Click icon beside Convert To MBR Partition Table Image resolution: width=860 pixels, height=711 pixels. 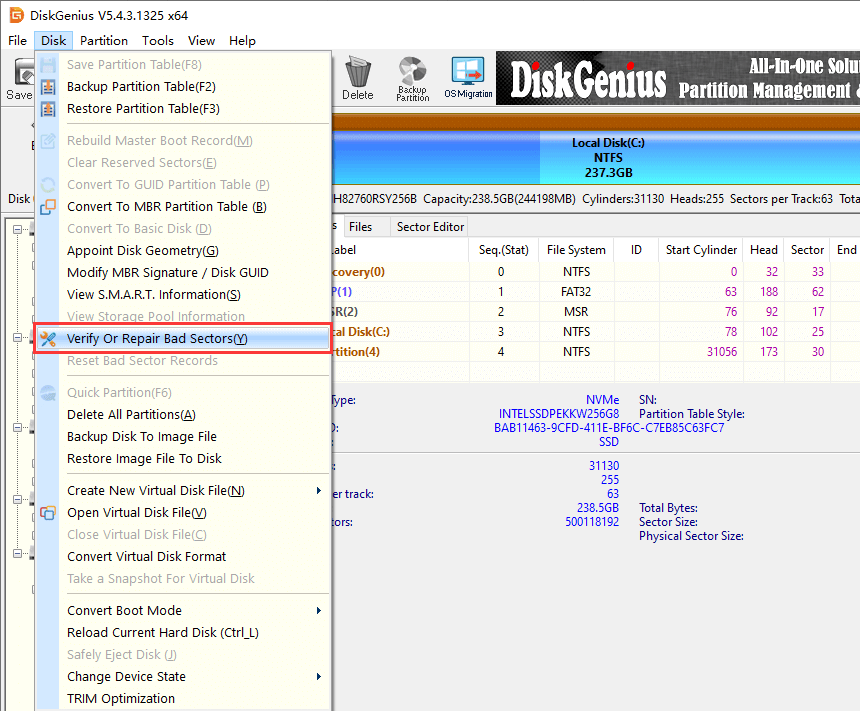(x=48, y=207)
